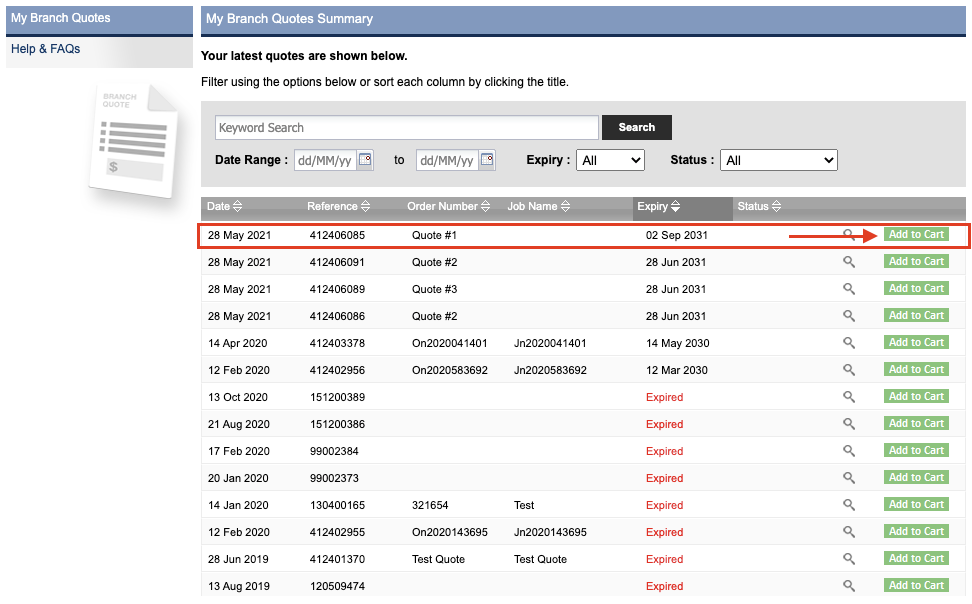972x604 pixels.
Task: Add quote 412406085 to cart
Action: pyautogui.click(x=916, y=235)
